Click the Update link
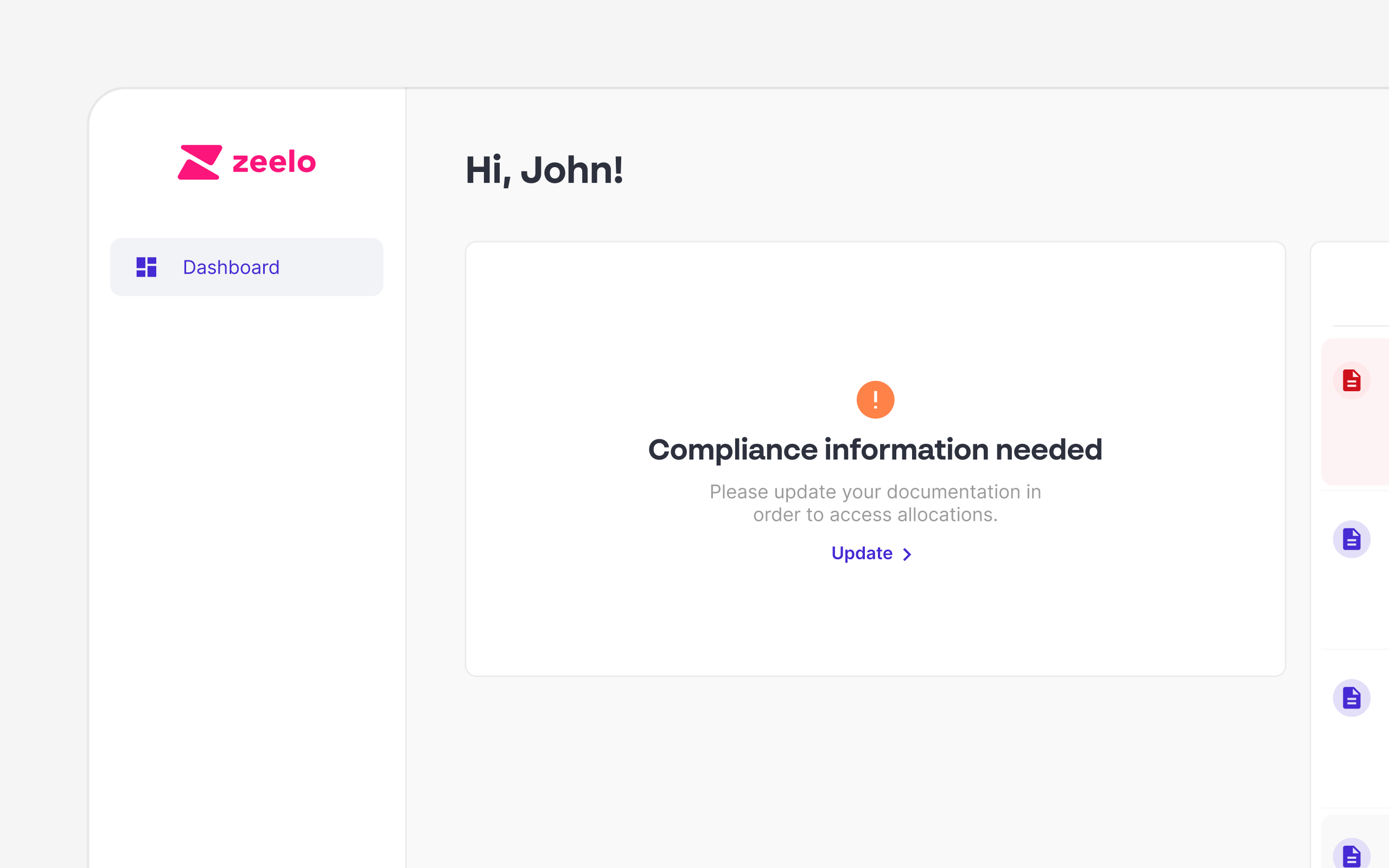 (x=871, y=553)
